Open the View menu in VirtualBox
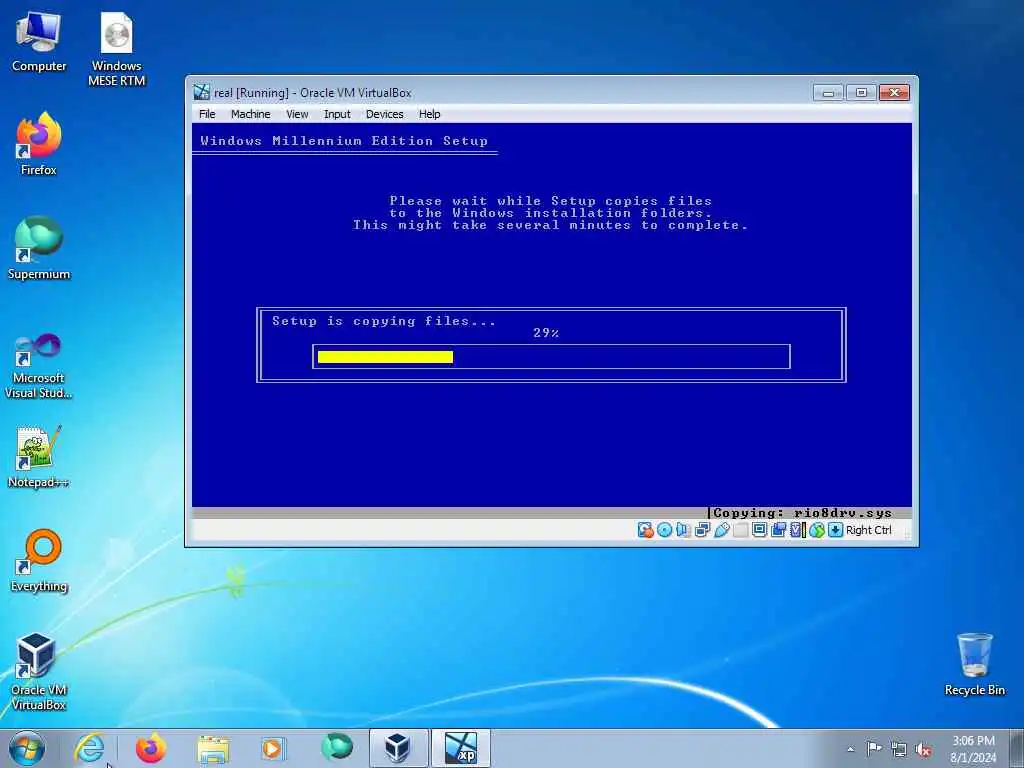 [296, 114]
